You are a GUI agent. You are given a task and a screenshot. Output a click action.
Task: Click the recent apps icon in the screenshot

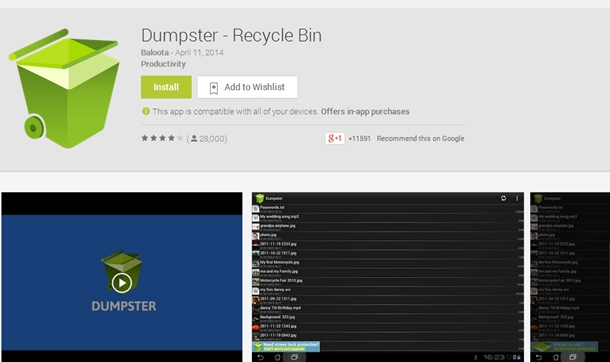[x=294, y=357]
